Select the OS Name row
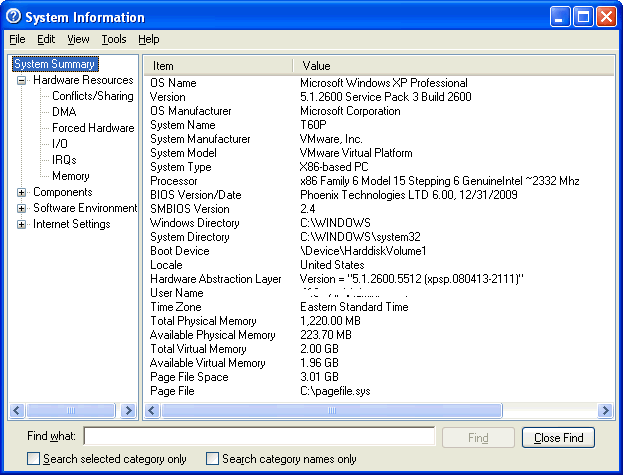The height and width of the screenshot is (475, 623). click(x=379, y=83)
